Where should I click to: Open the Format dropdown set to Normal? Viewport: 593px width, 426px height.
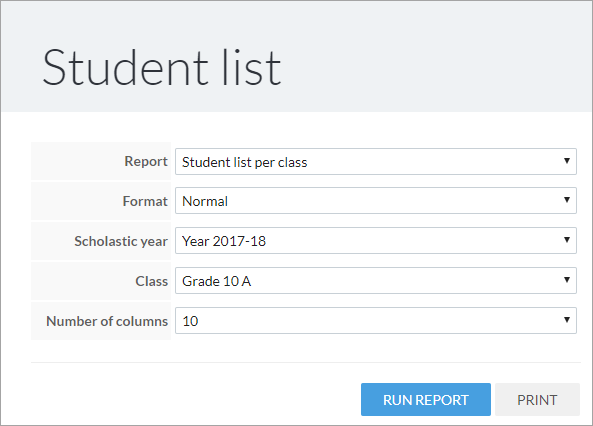tap(376, 201)
